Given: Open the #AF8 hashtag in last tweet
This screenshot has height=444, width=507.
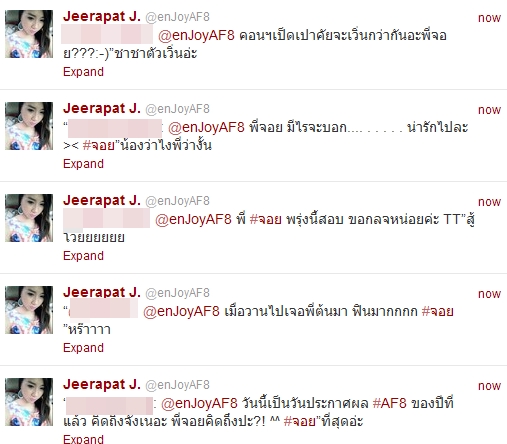Looking at the screenshot, I should click(389, 403).
